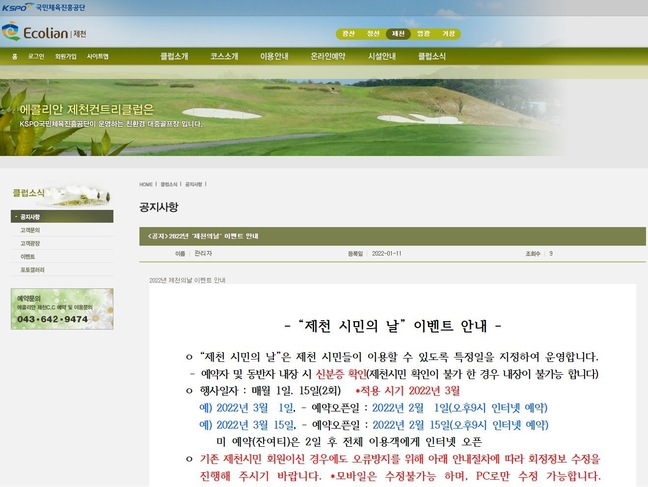
Task: Open the 코스소개 menu
Action: [x=224, y=56]
